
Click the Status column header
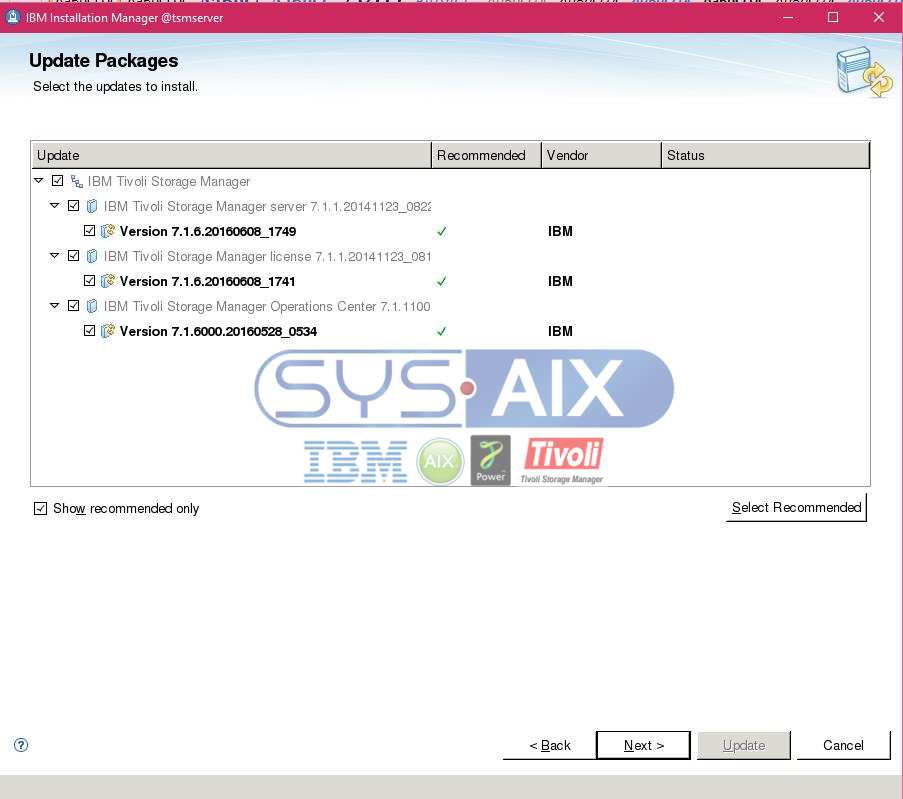(x=765, y=156)
